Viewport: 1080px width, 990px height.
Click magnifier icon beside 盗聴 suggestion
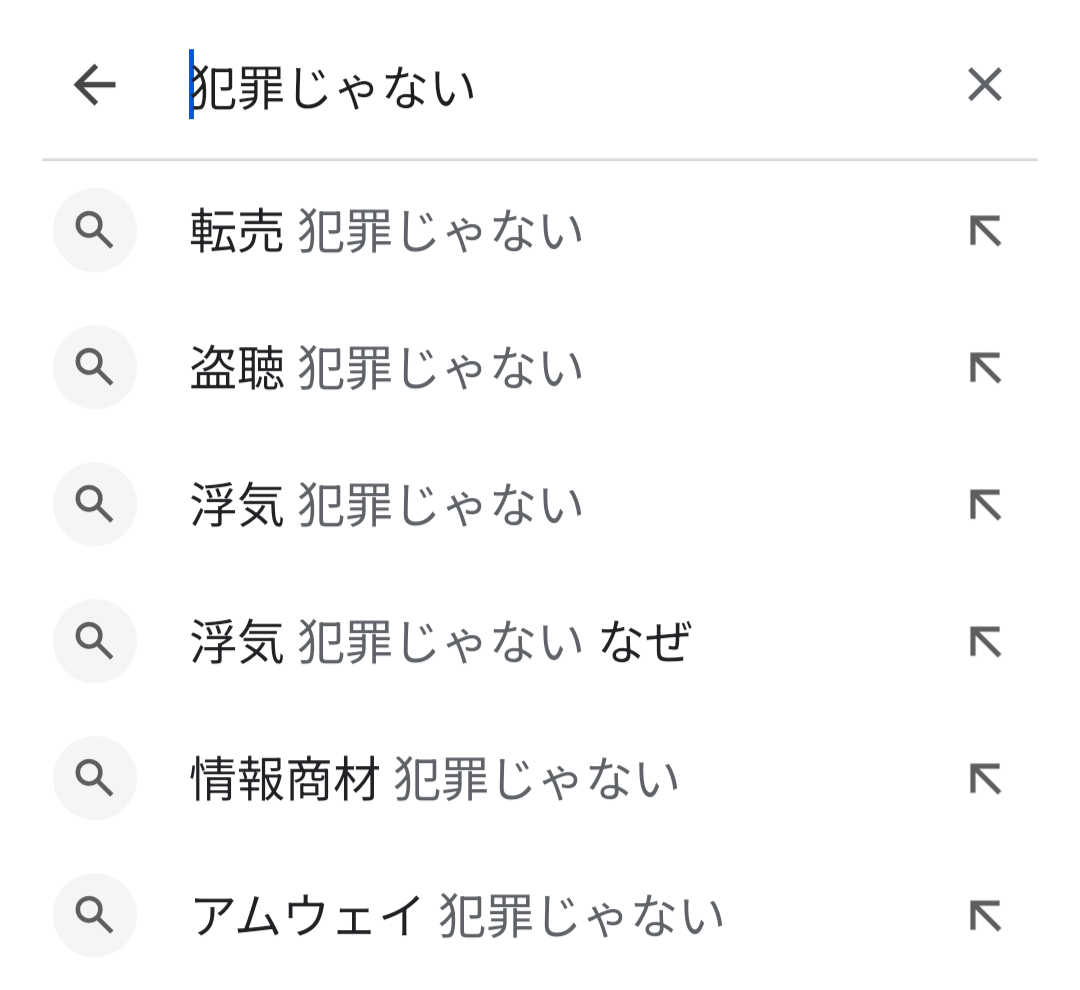click(x=95, y=368)
